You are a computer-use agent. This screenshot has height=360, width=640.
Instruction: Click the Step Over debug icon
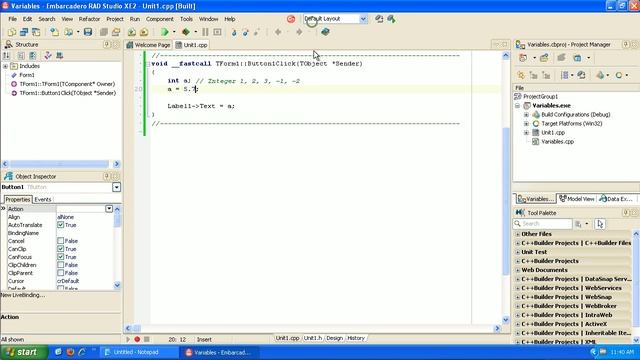(x=245, y=32)
